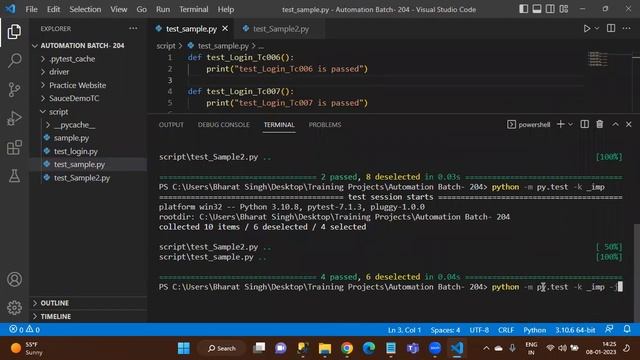Image resolution: width=640 pixels, height=360 pixels.
Task: Open the View menu
Action: click(118, 9)
